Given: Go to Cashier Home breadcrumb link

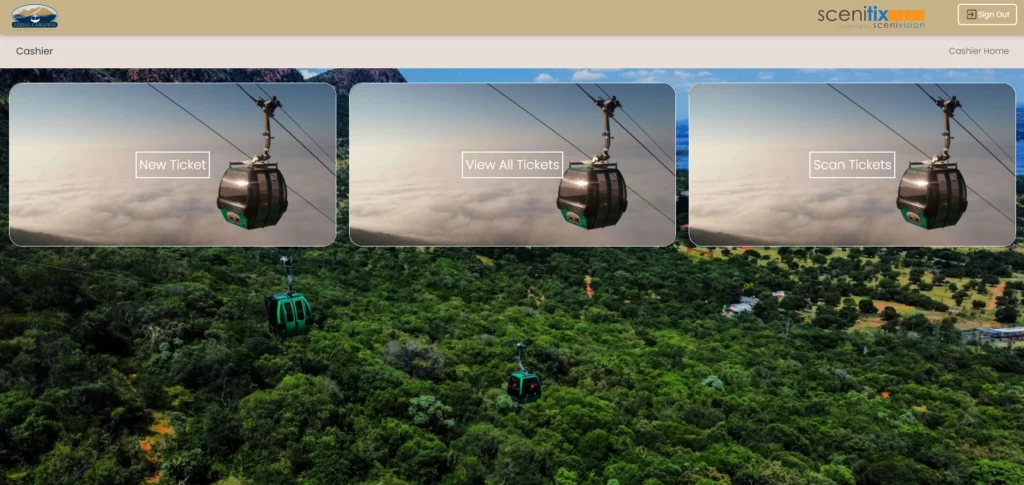Looking at the screenshot, I should [x=978, y=51].
